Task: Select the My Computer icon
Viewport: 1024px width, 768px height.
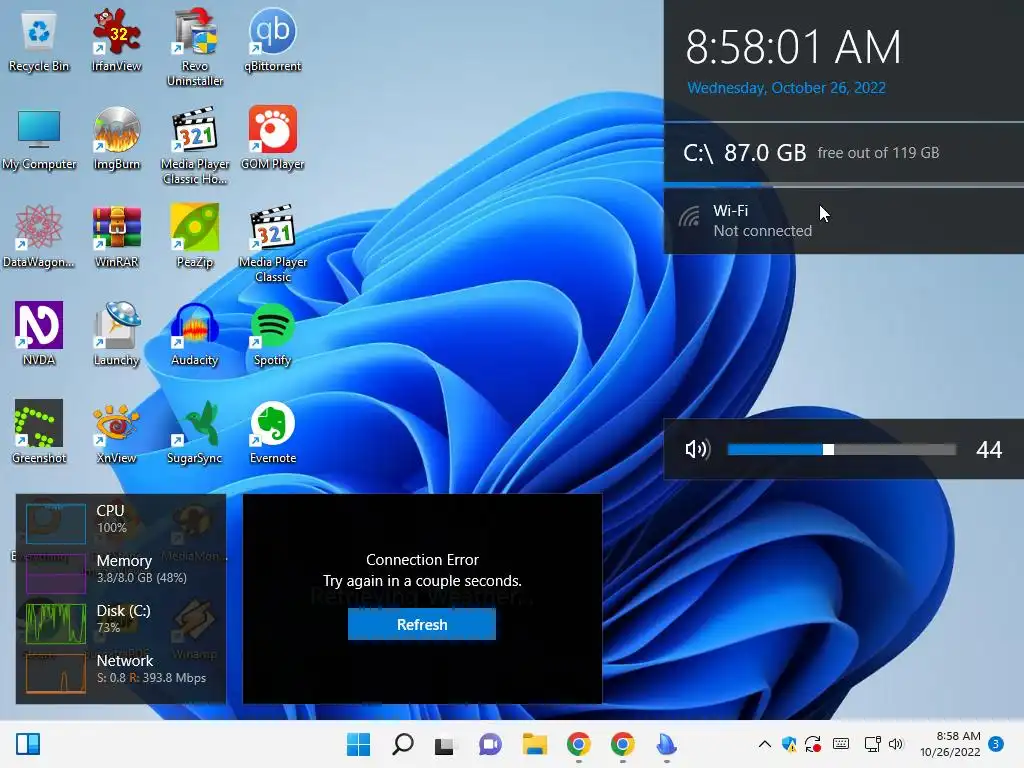Action: click(x=39, y=138)
